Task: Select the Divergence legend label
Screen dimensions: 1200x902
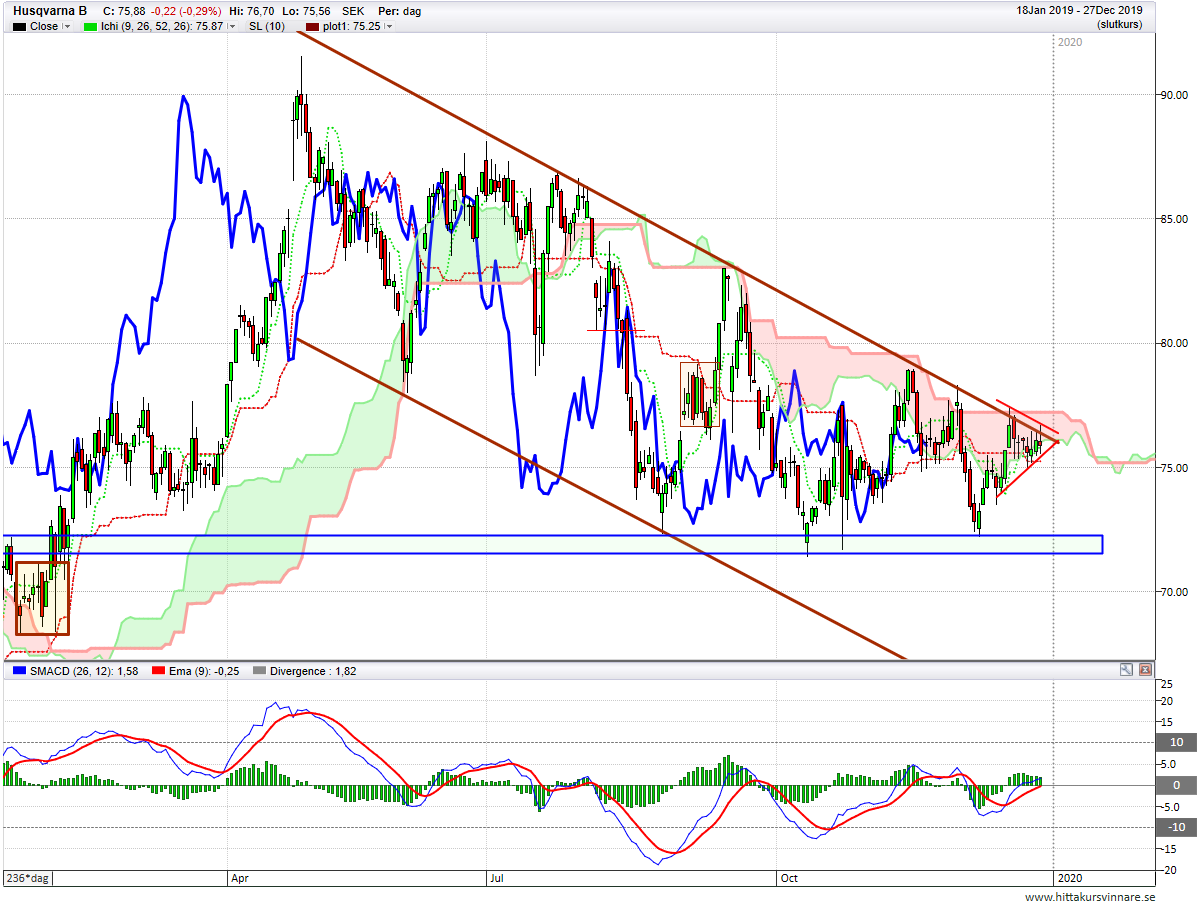Action: click(x=314, y=671)
